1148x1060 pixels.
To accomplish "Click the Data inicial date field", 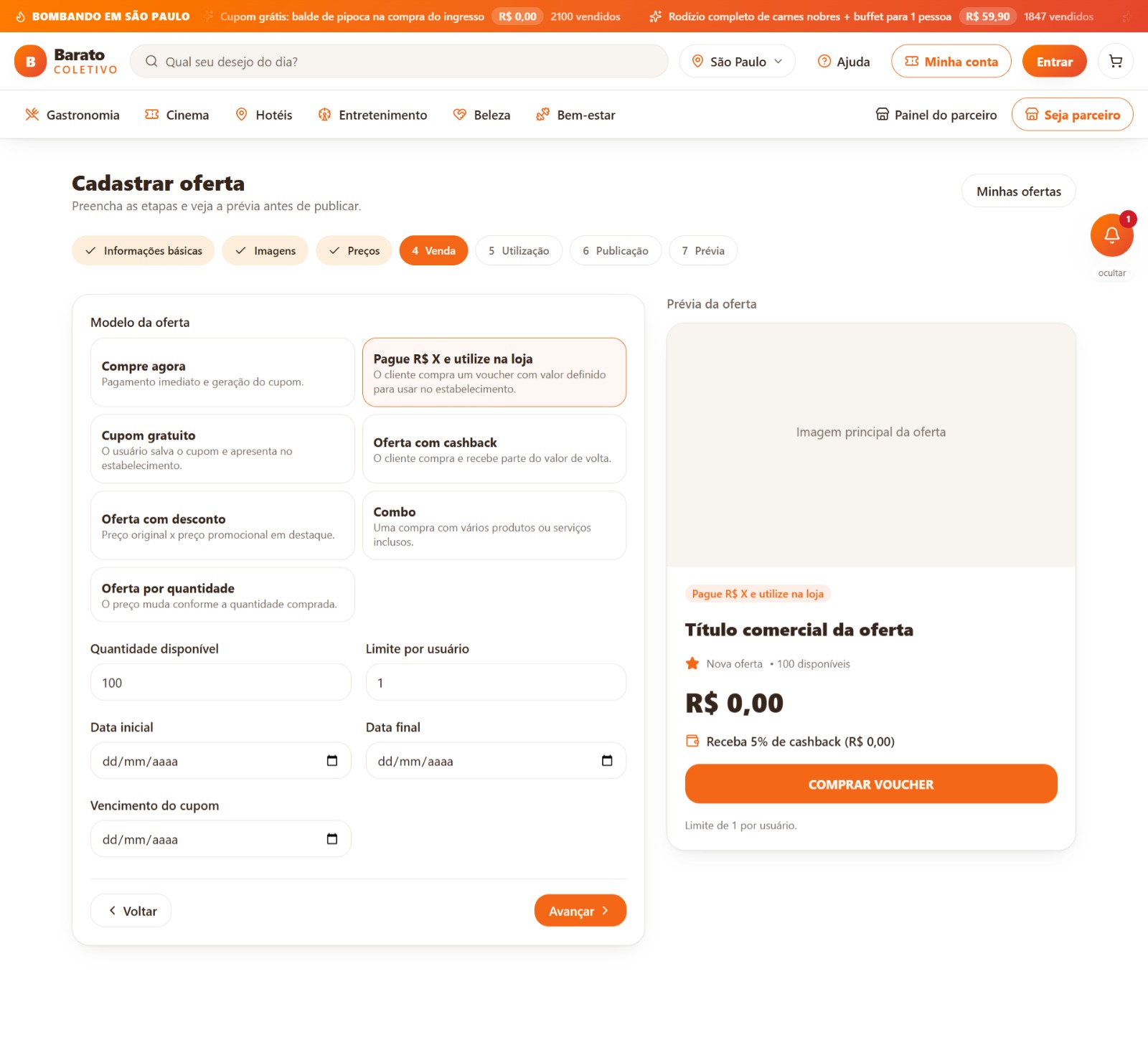I will tap(221, 761).
